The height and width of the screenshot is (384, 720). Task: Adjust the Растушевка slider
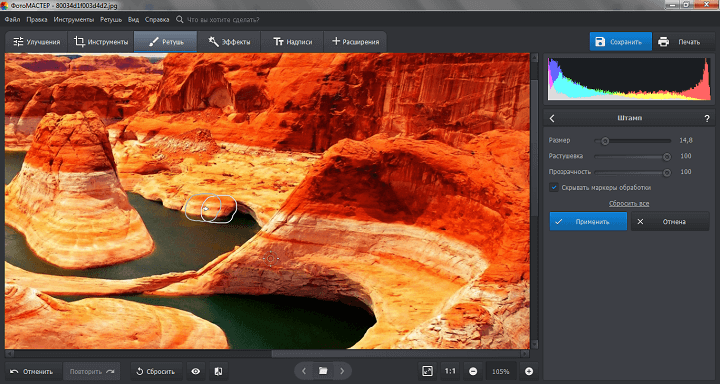click(x=632, y=157)
